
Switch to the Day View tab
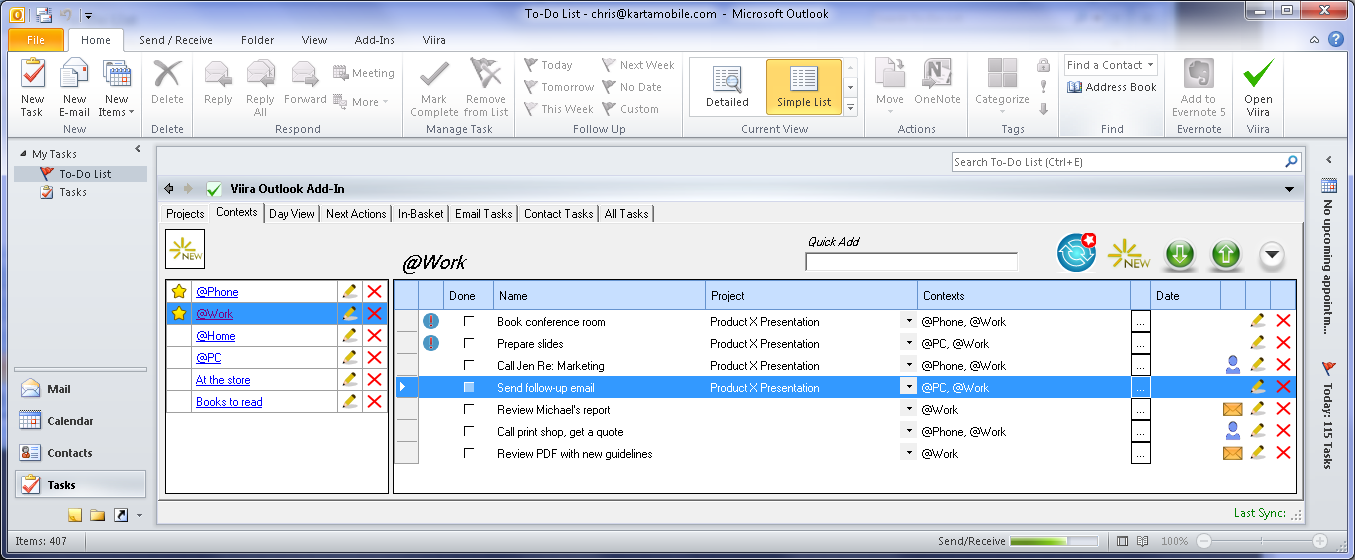coord(292,213)
